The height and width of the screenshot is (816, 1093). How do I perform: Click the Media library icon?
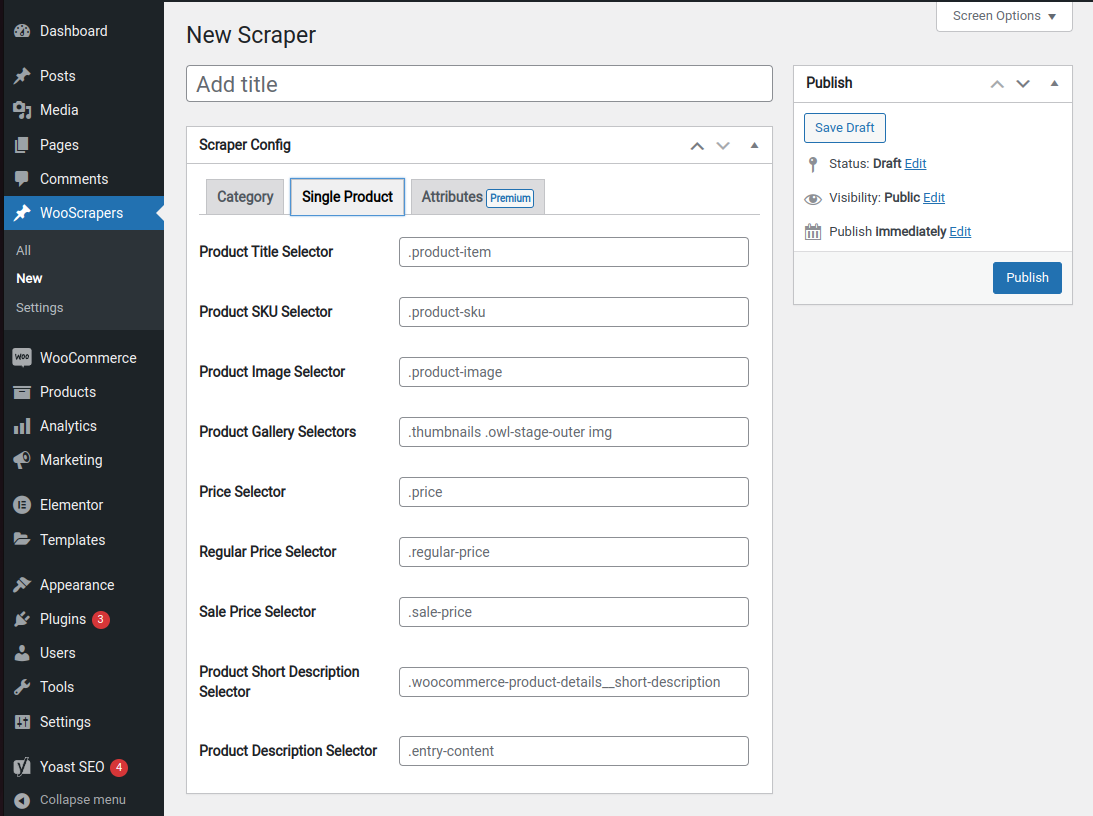[x=22, y=110]
